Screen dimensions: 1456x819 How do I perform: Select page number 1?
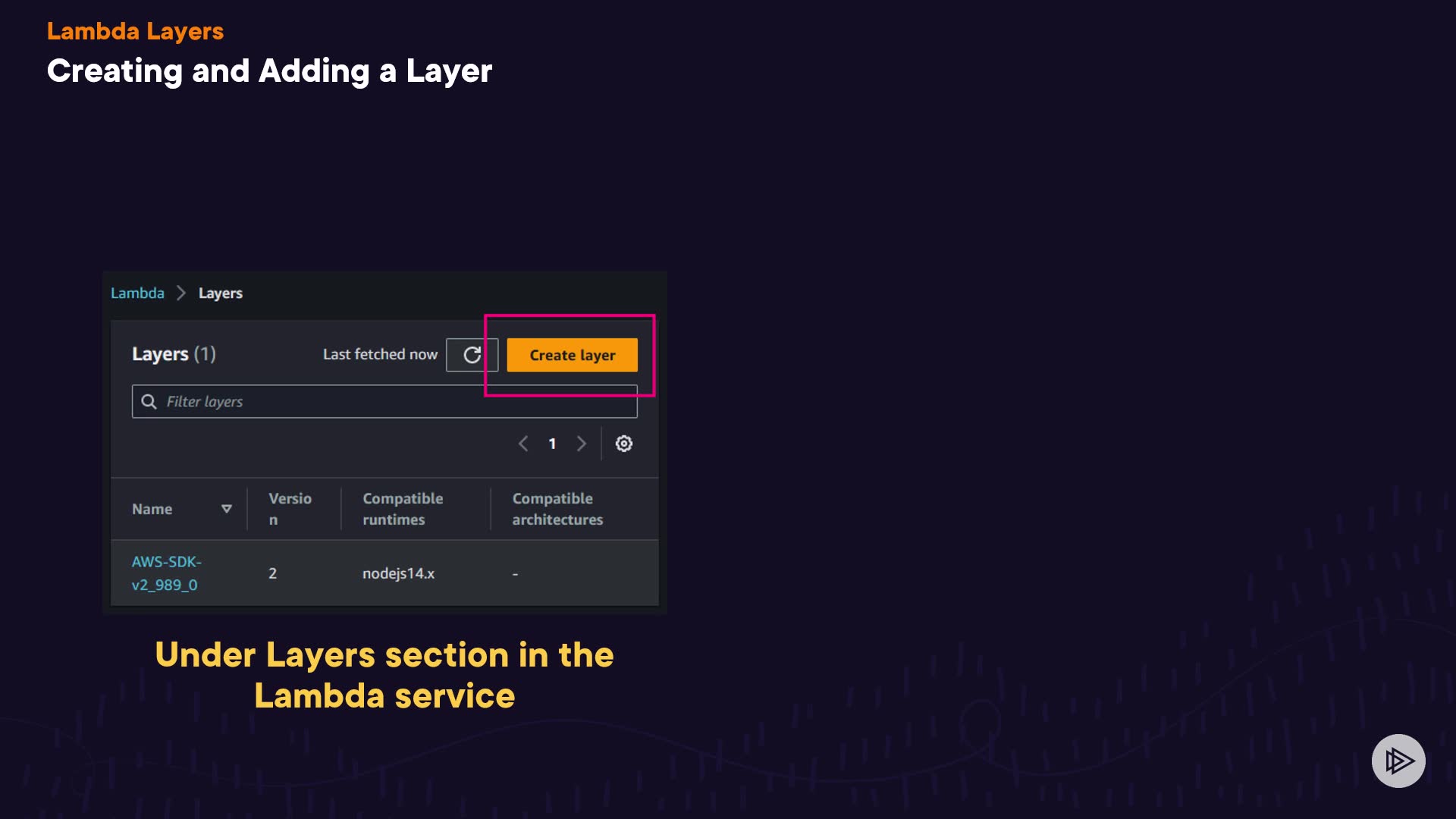coord(552,444)
